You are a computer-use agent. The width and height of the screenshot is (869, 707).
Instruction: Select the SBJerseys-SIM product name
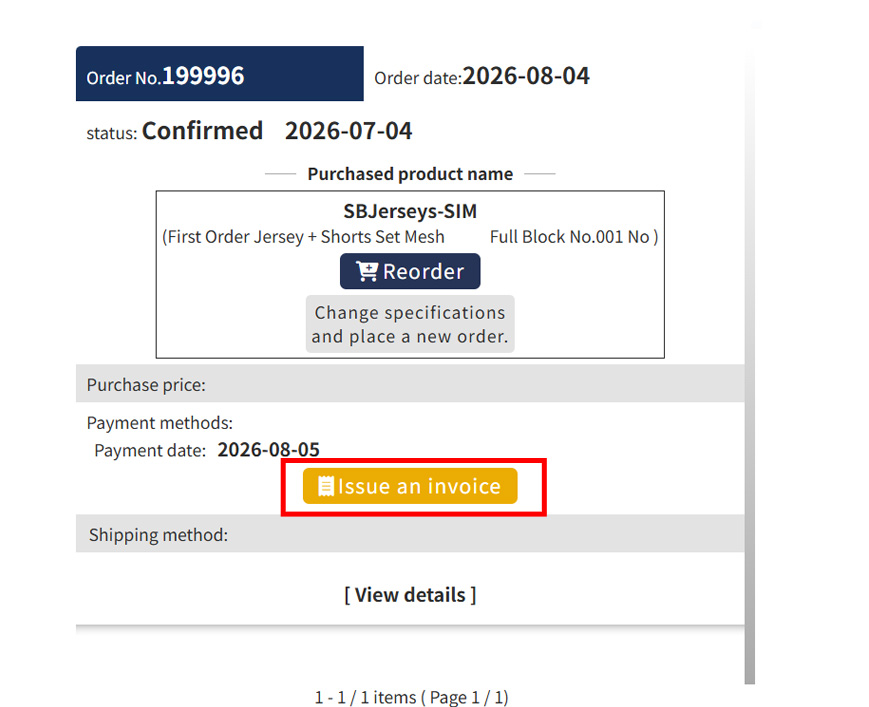410,211
